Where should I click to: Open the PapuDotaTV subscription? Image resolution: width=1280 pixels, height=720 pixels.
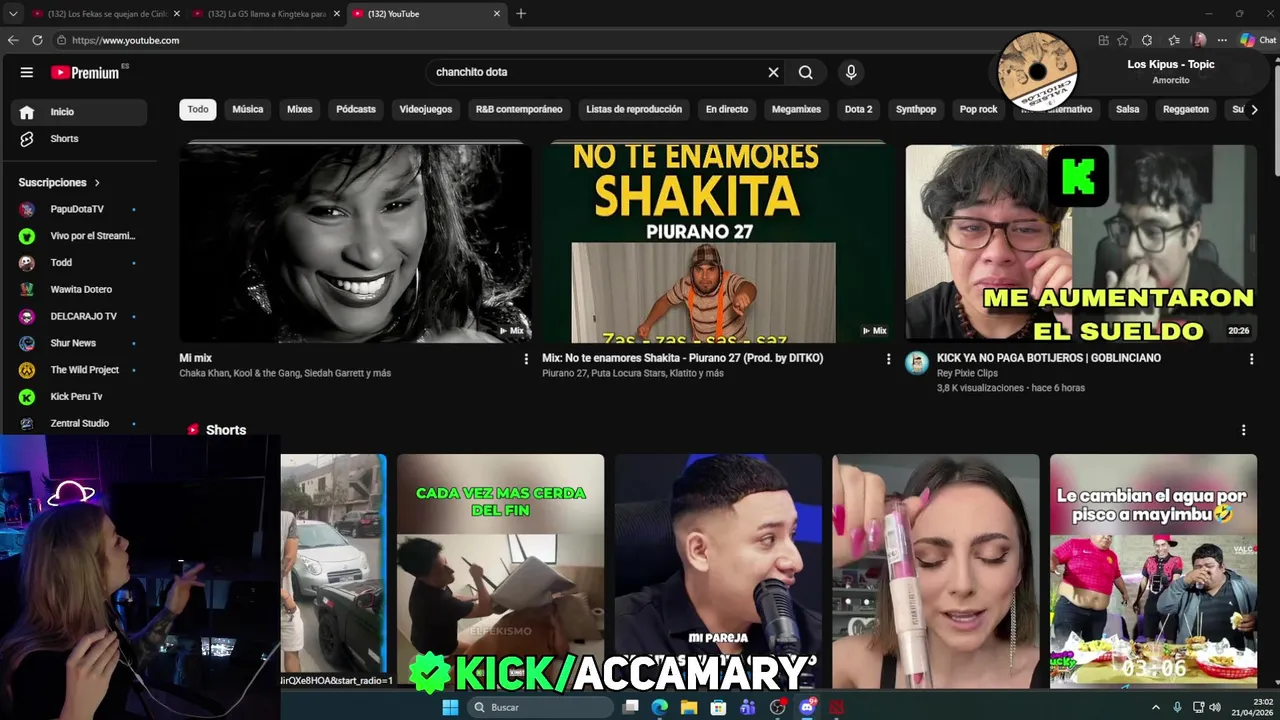click(78, 209)
